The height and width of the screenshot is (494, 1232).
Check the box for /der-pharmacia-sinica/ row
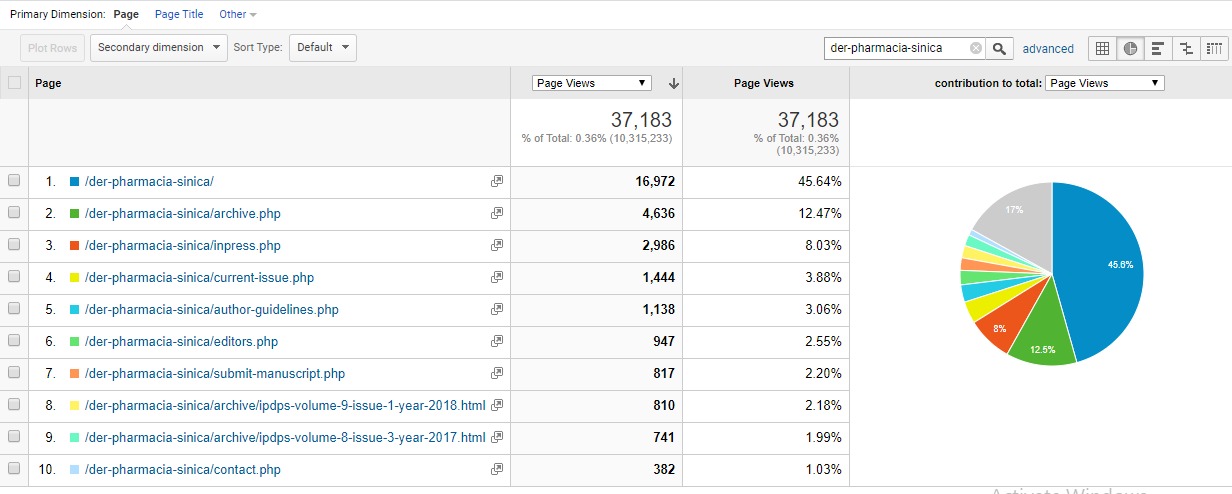(x=14, y=181)
